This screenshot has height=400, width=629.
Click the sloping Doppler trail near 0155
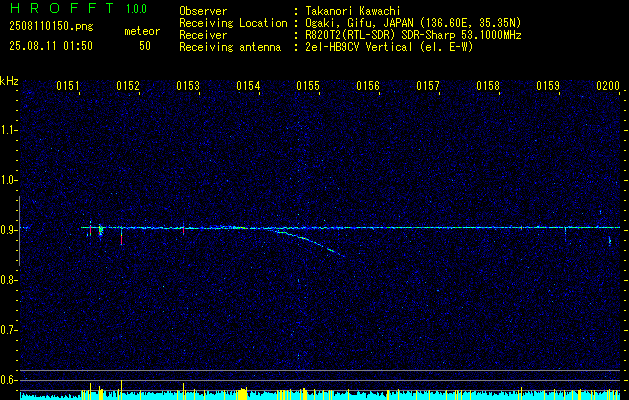309,241
